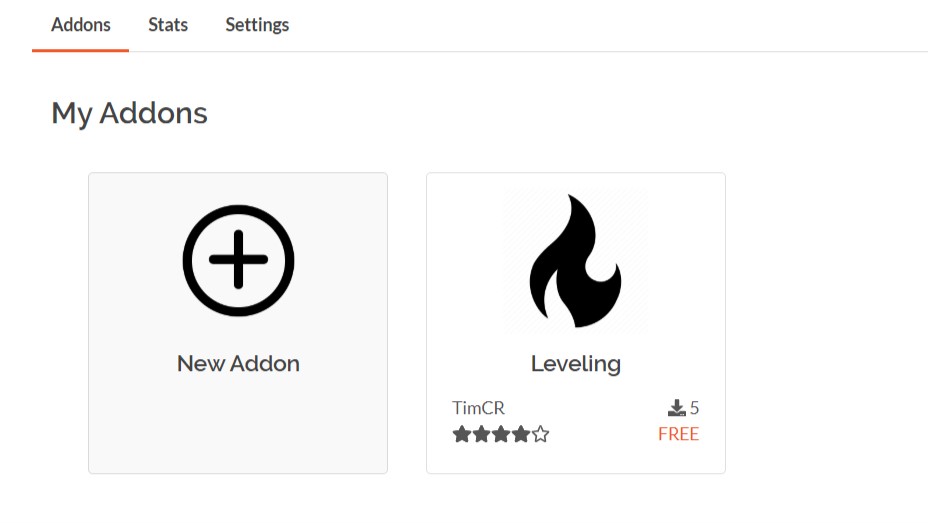Click the plus circle icon
Image resolution: width=928 pixels, height=523 pixels.
pyautogui.click(x=239, y=260)
